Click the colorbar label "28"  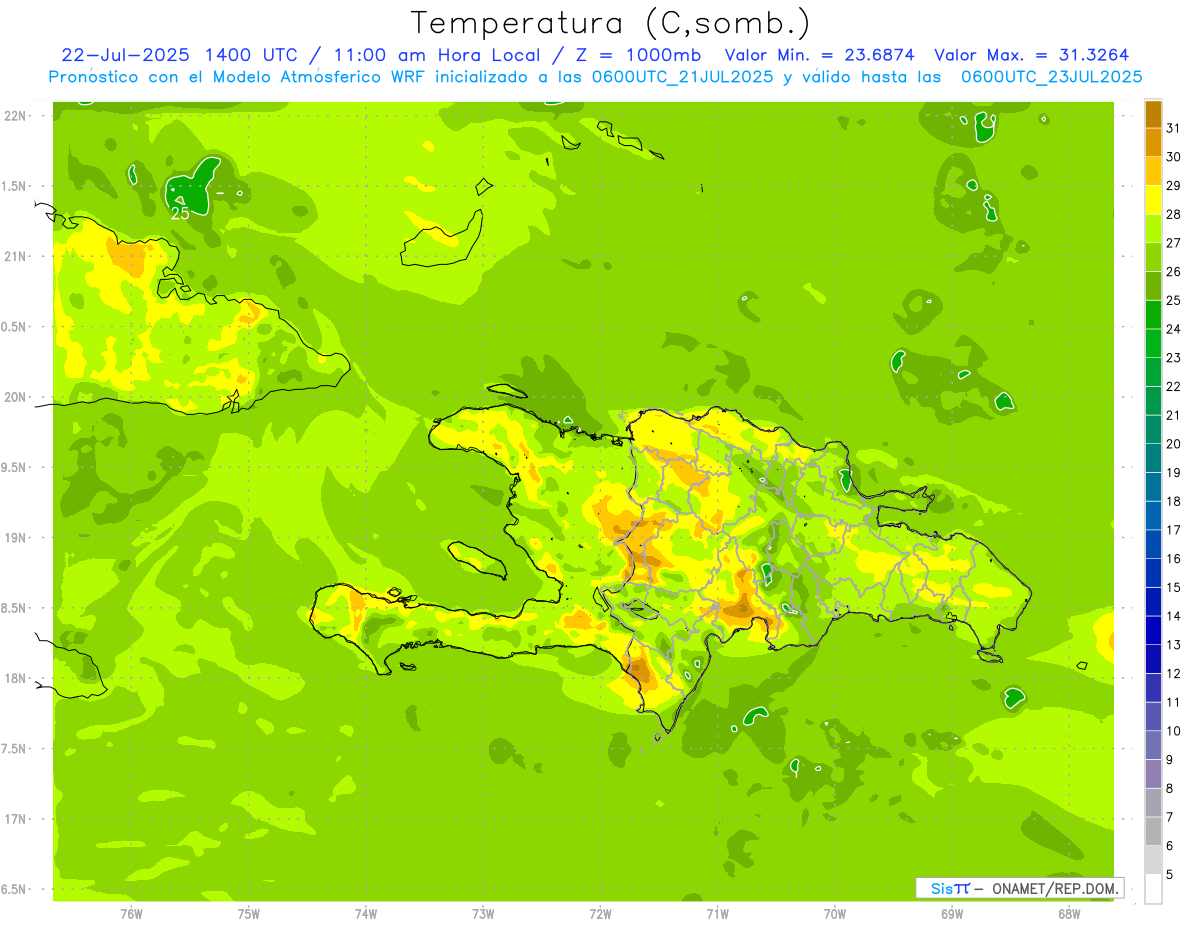pyautogui.click(x=1174, y=214)
